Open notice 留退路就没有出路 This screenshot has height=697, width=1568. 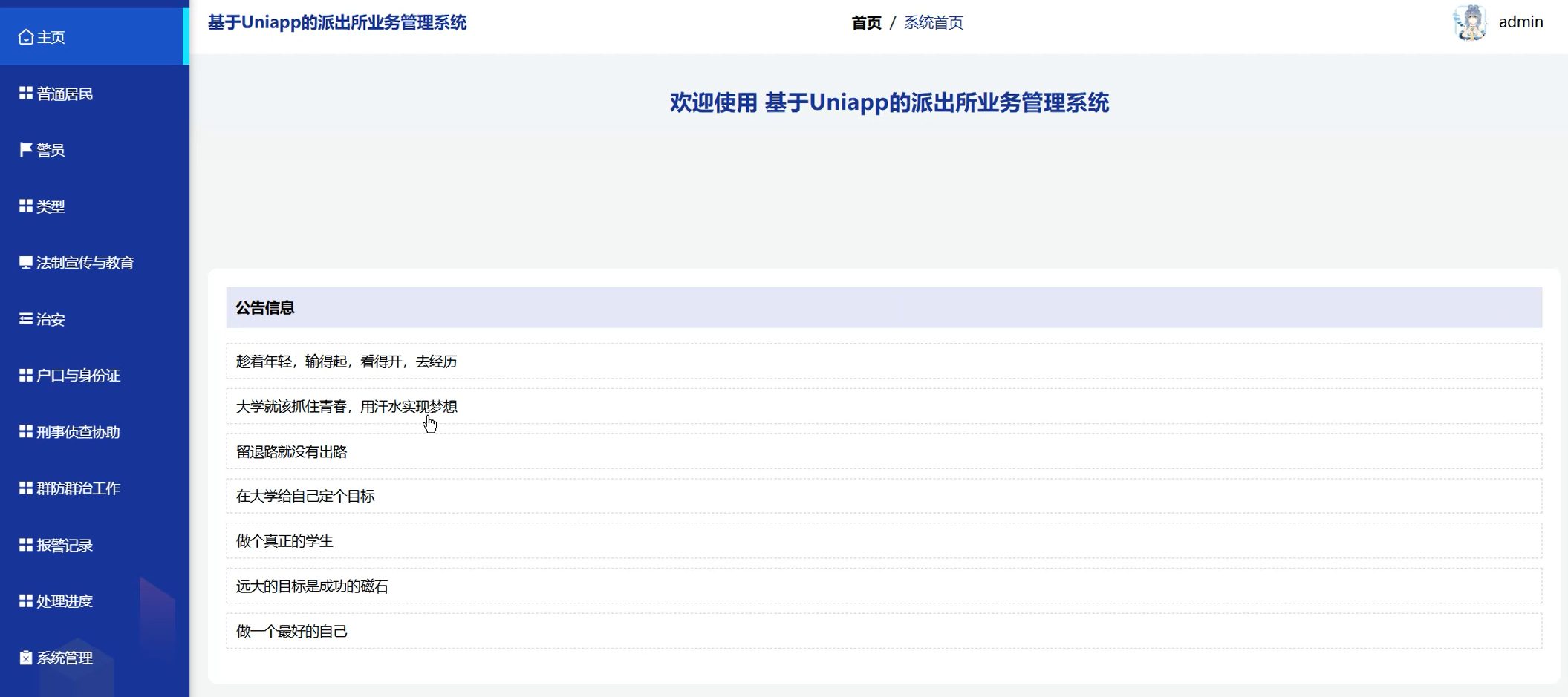884,451
